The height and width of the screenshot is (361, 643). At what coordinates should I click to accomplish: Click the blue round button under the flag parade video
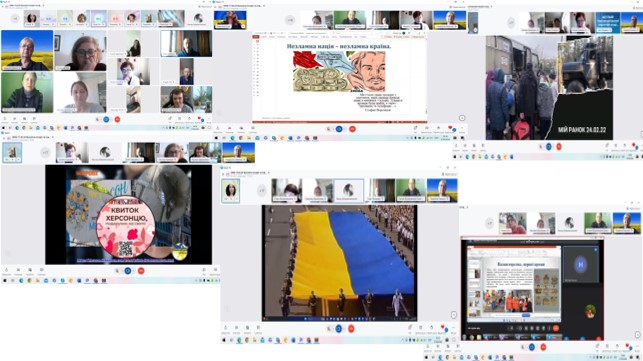pos(339,329)
